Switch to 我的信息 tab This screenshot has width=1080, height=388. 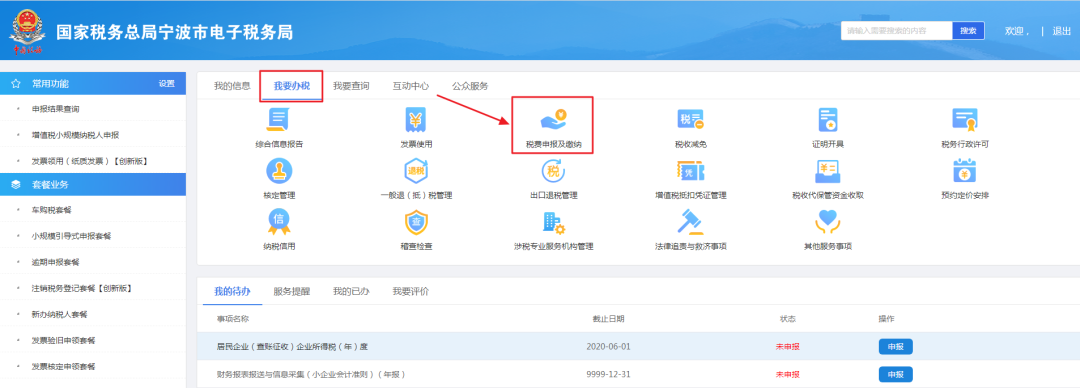tap(231, 86)
